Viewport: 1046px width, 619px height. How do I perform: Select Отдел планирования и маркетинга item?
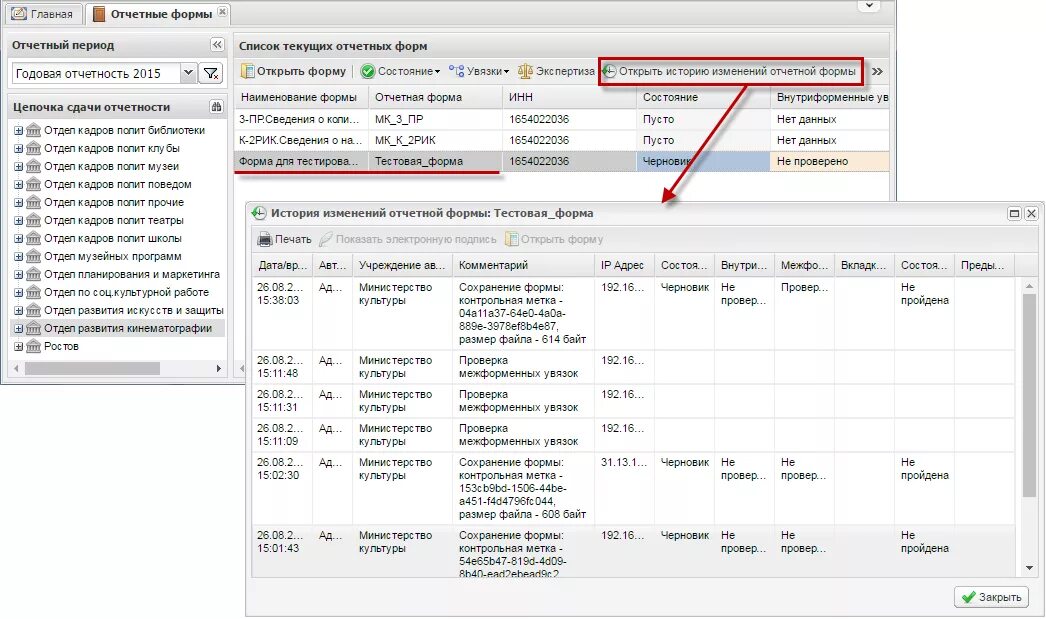pos(131,274)
